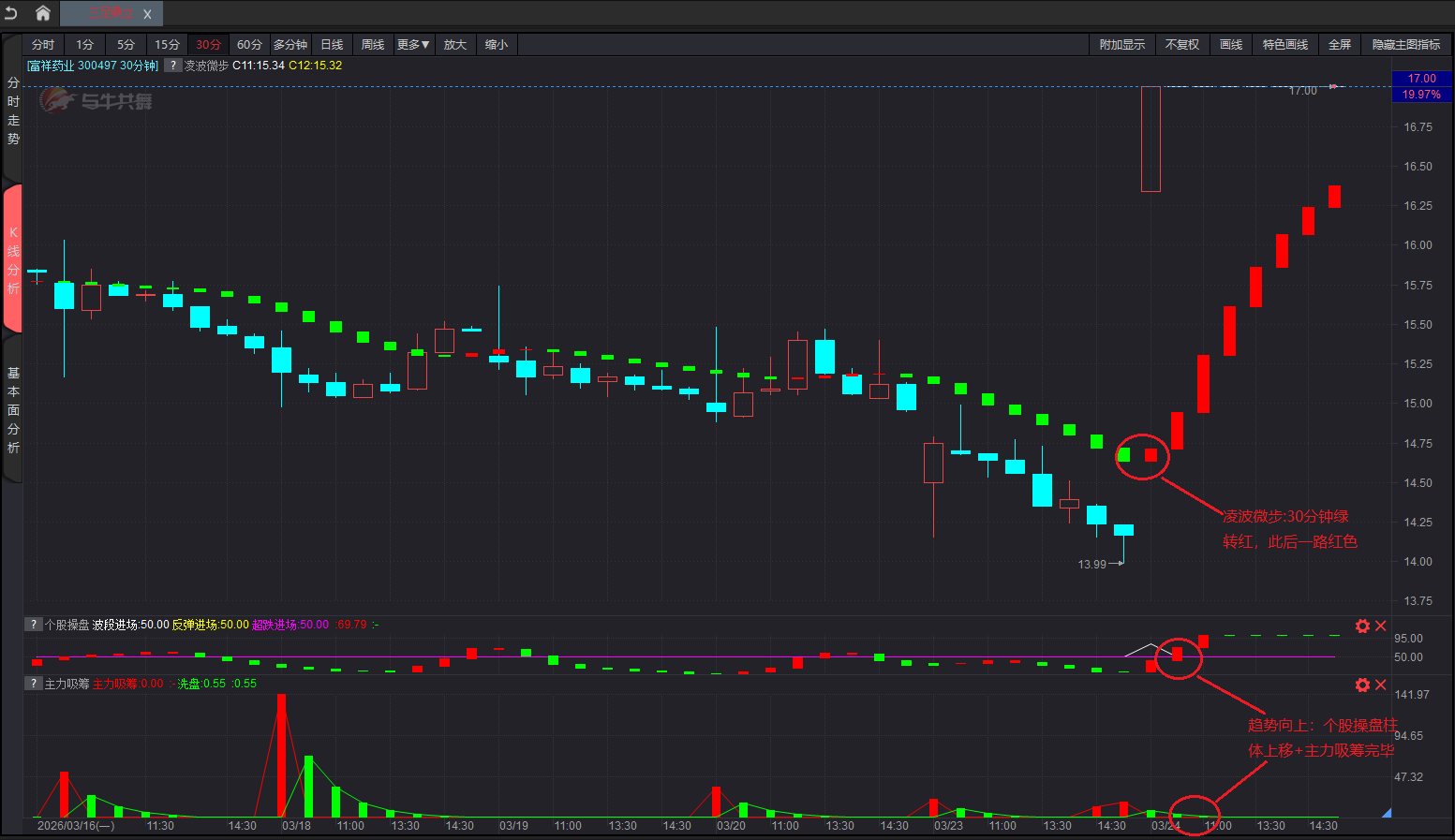Open the 基本面分析 side panel tab
The height and width of the screenshot is (840, 1455).
[x=13, y=410]
